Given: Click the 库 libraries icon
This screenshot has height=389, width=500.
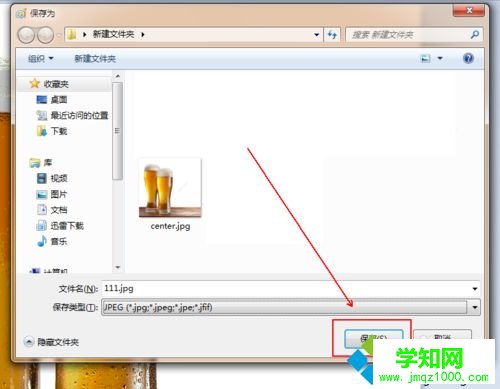Looking at the screenshot, I should 35,163.
